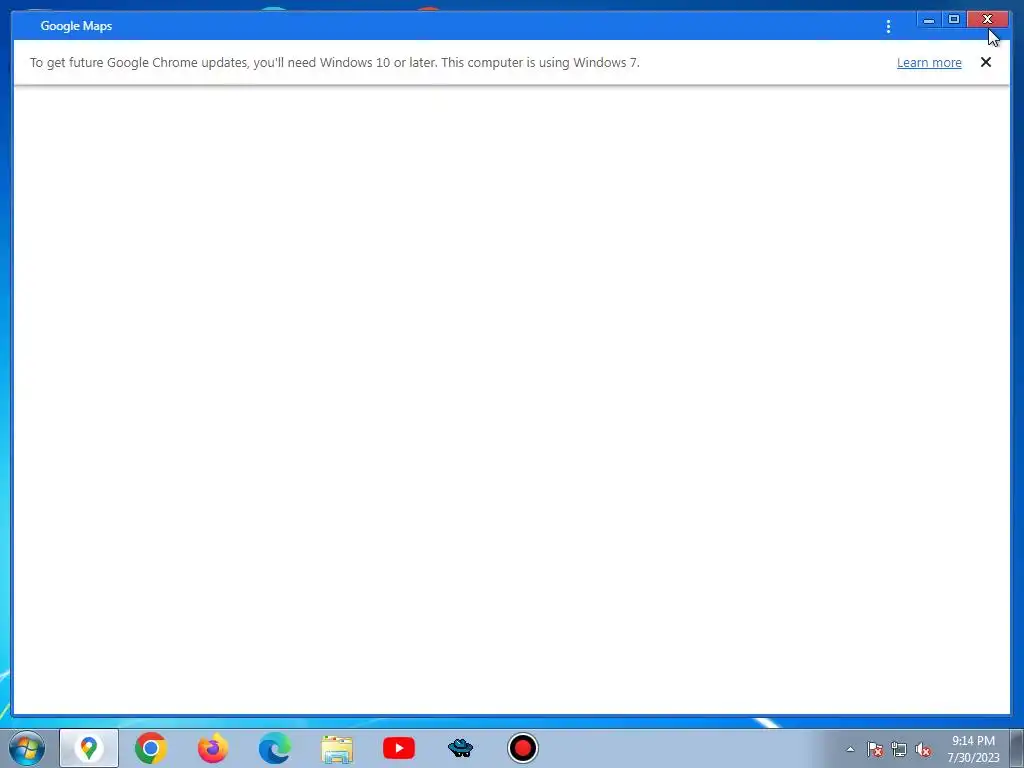Click the red record button taskbar icon
1024x768 pixels.
coord(522,748)
